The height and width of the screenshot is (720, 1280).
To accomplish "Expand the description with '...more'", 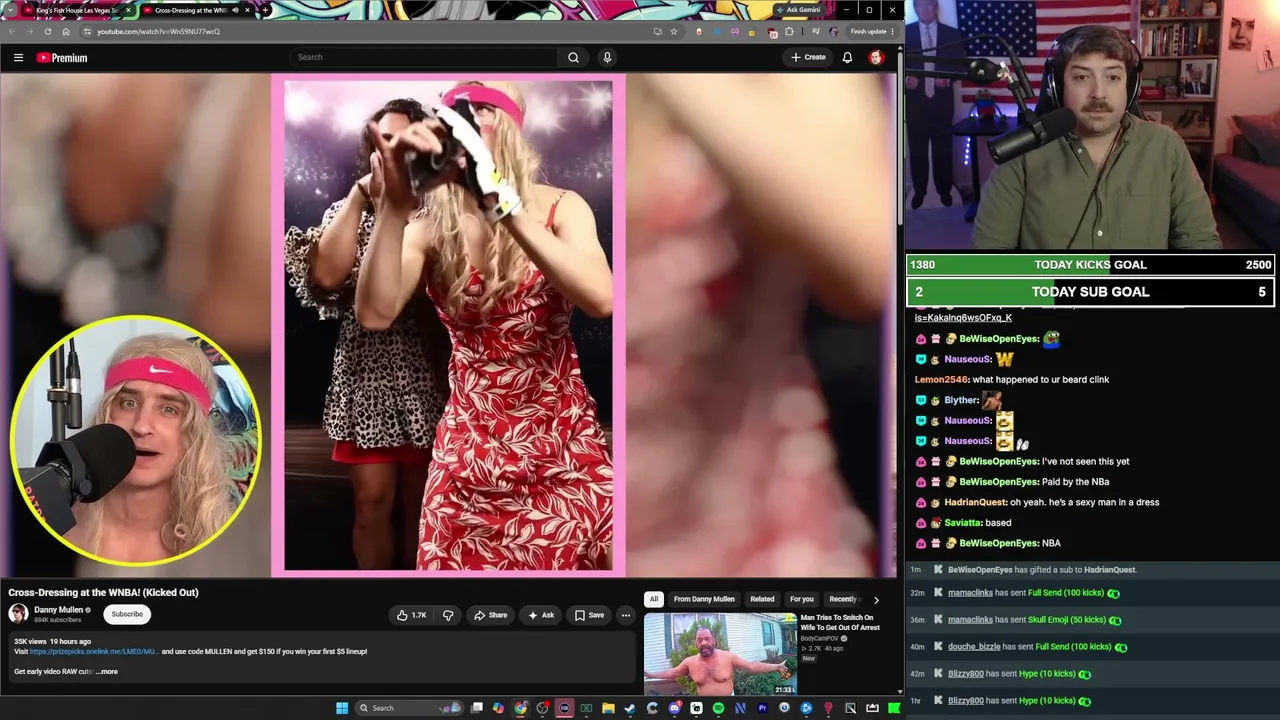I will (x=107, y=671).
